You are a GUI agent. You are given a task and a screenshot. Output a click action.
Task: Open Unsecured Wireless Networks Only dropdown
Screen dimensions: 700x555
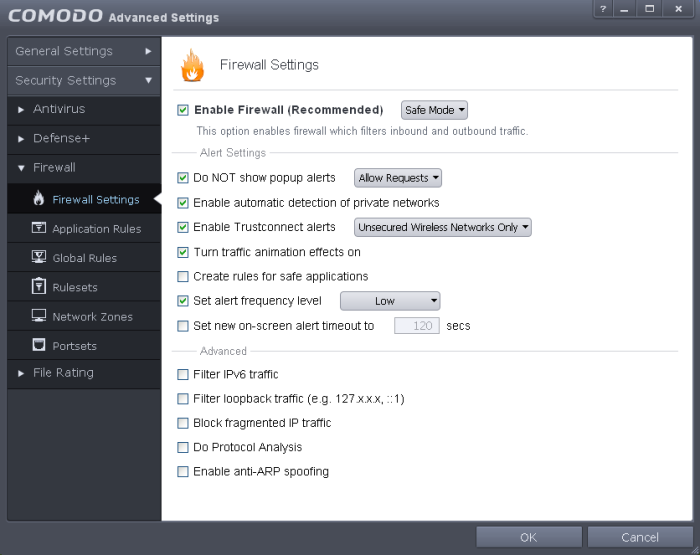pos(442,227)
